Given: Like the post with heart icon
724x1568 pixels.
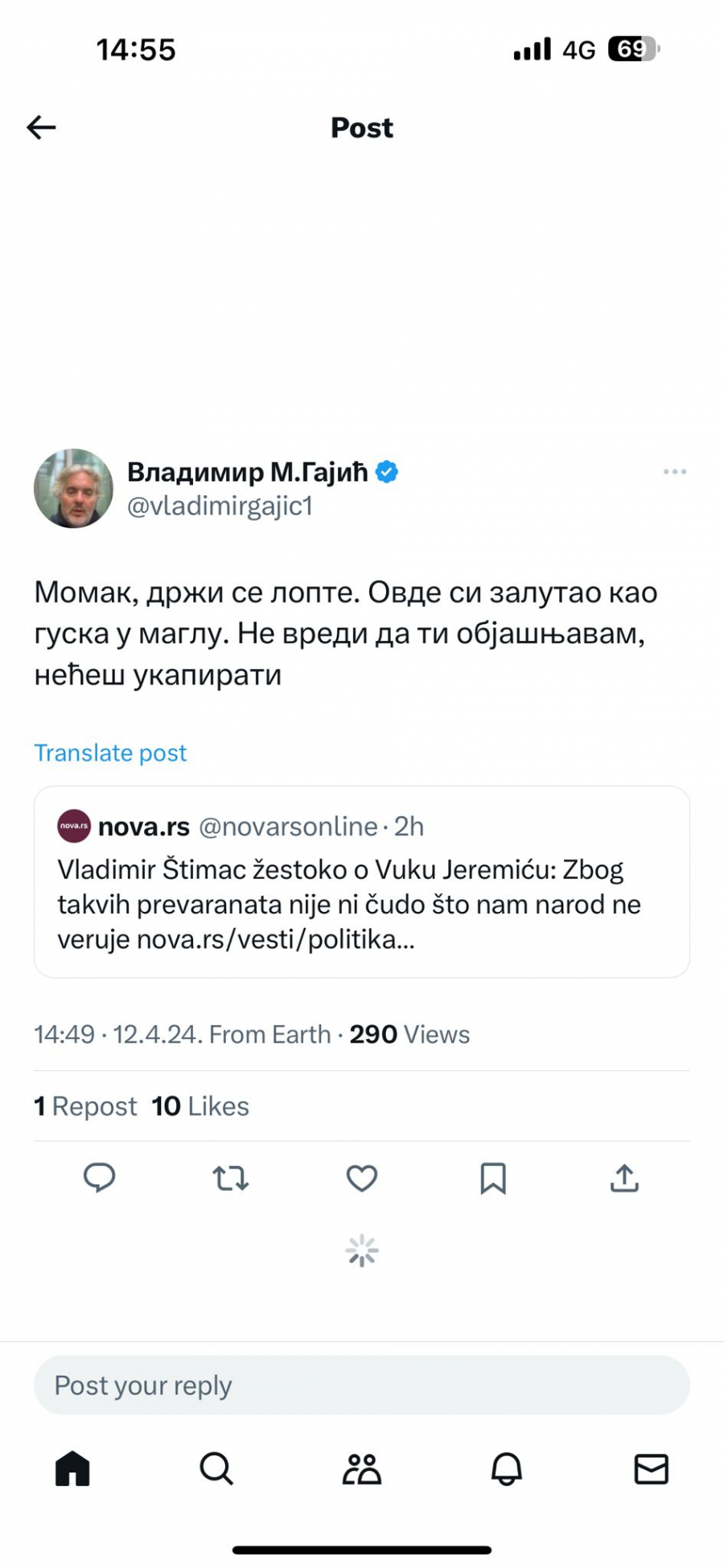Looking at the screenshot, I should pos(362,1179).
